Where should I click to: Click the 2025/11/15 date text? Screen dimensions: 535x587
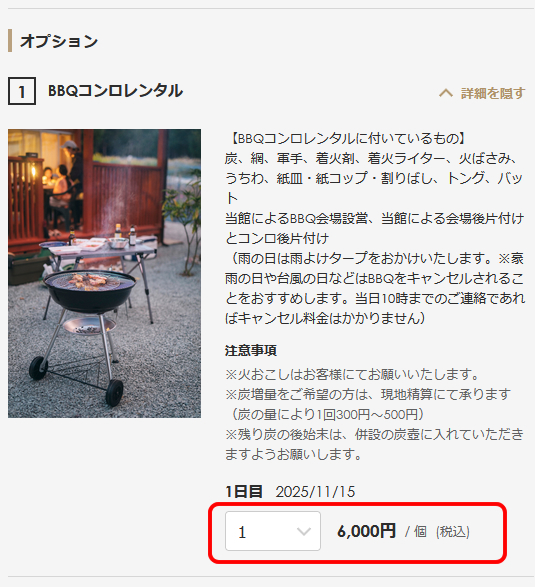(315, 492)
